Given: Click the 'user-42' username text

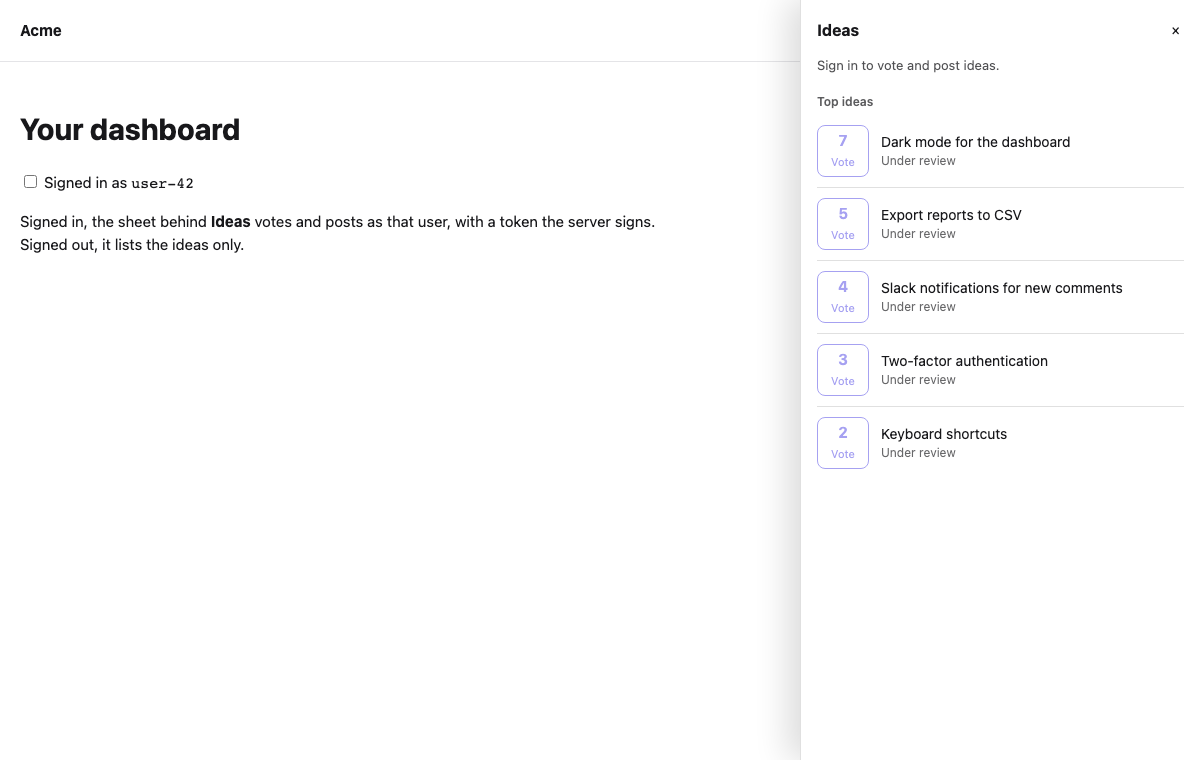Looking at the screenshot, I should (x=162, y=184).
